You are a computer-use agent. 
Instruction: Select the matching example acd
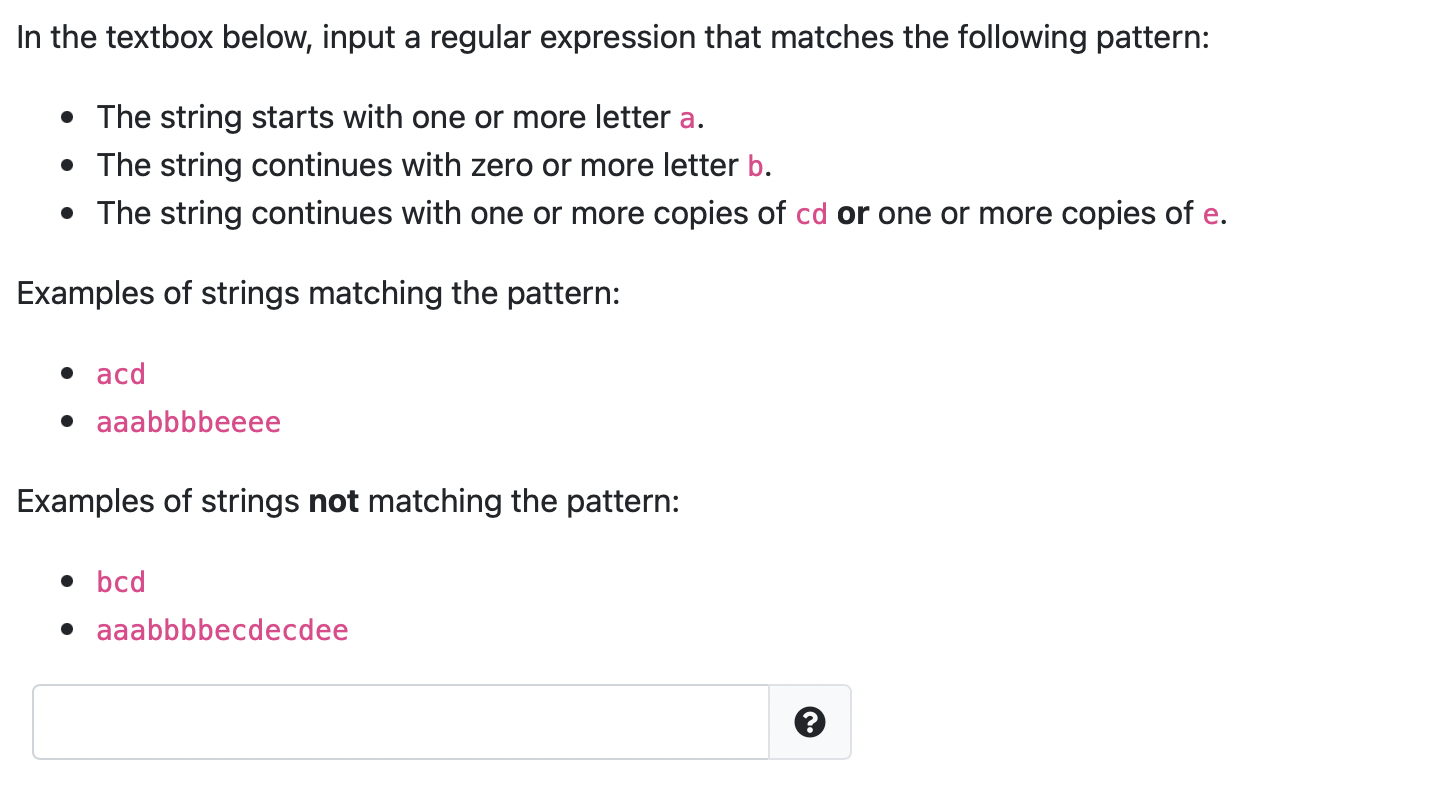(x=121, y=374)
